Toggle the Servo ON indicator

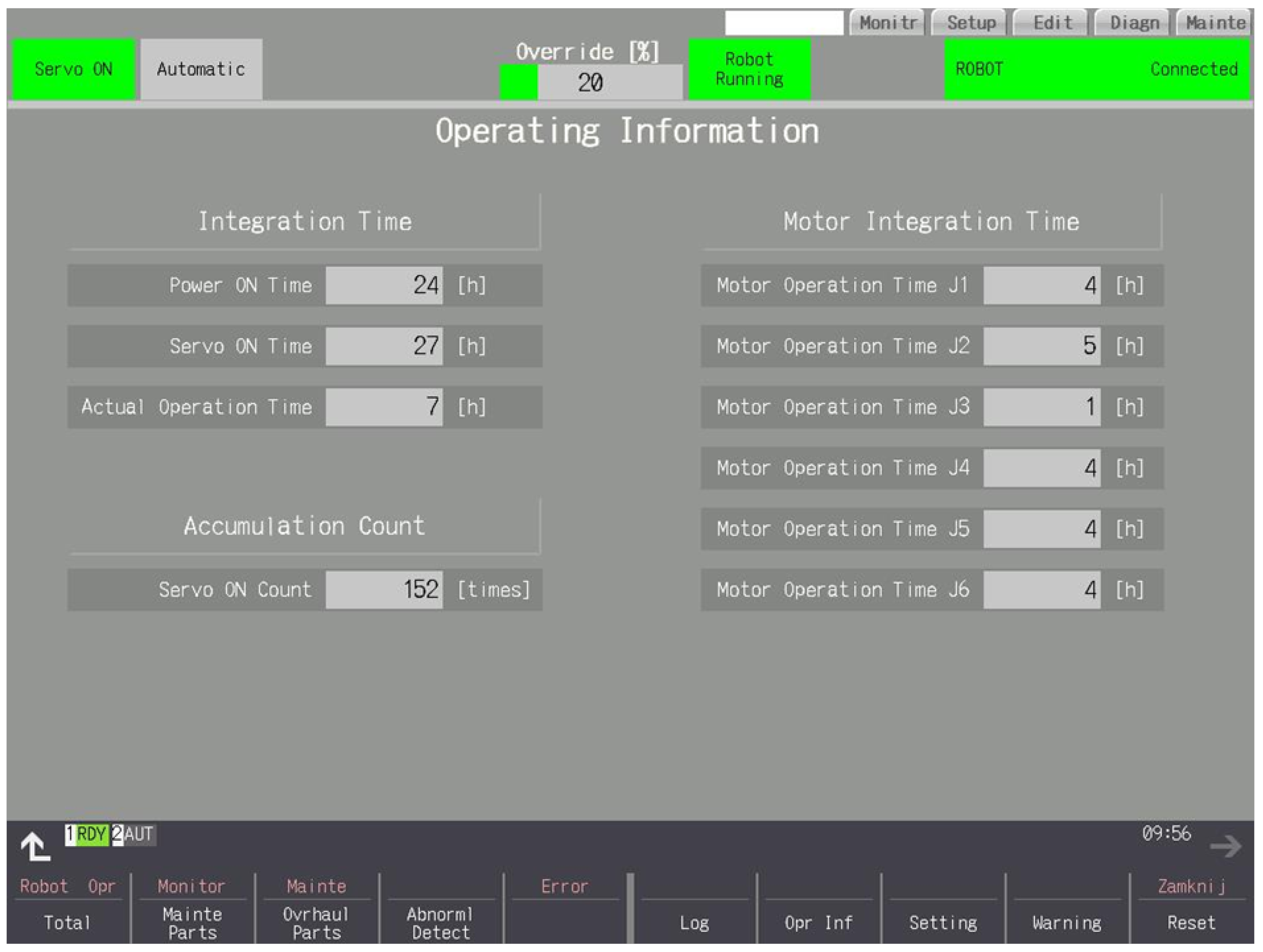73,69
